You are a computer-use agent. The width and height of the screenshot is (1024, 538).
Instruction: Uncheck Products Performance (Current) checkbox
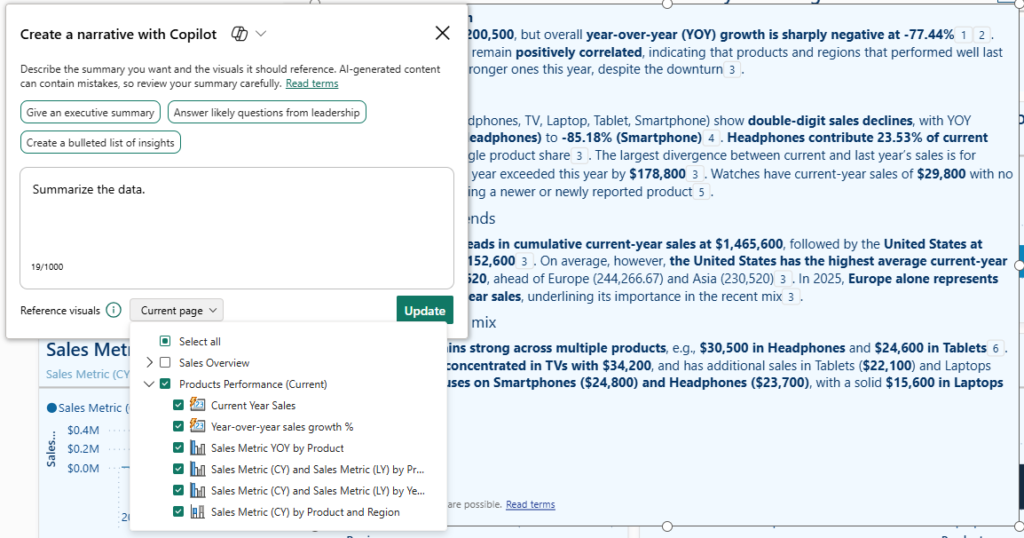165,384
